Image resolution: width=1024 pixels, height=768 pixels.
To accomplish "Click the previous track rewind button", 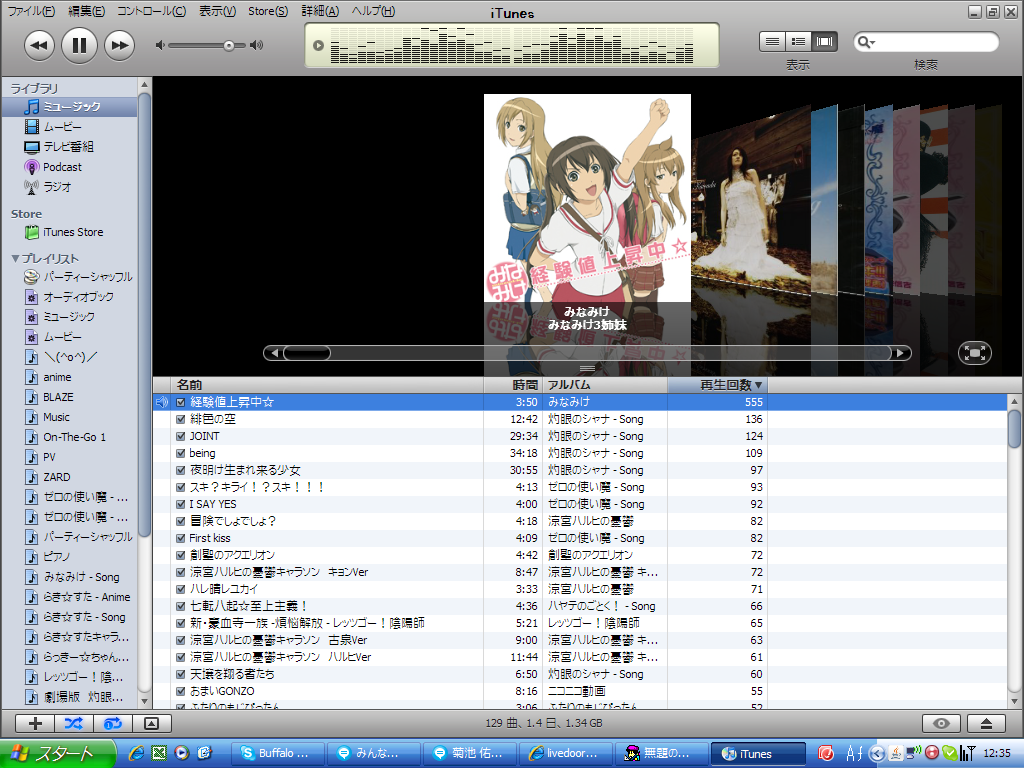I will click(39, 46).
